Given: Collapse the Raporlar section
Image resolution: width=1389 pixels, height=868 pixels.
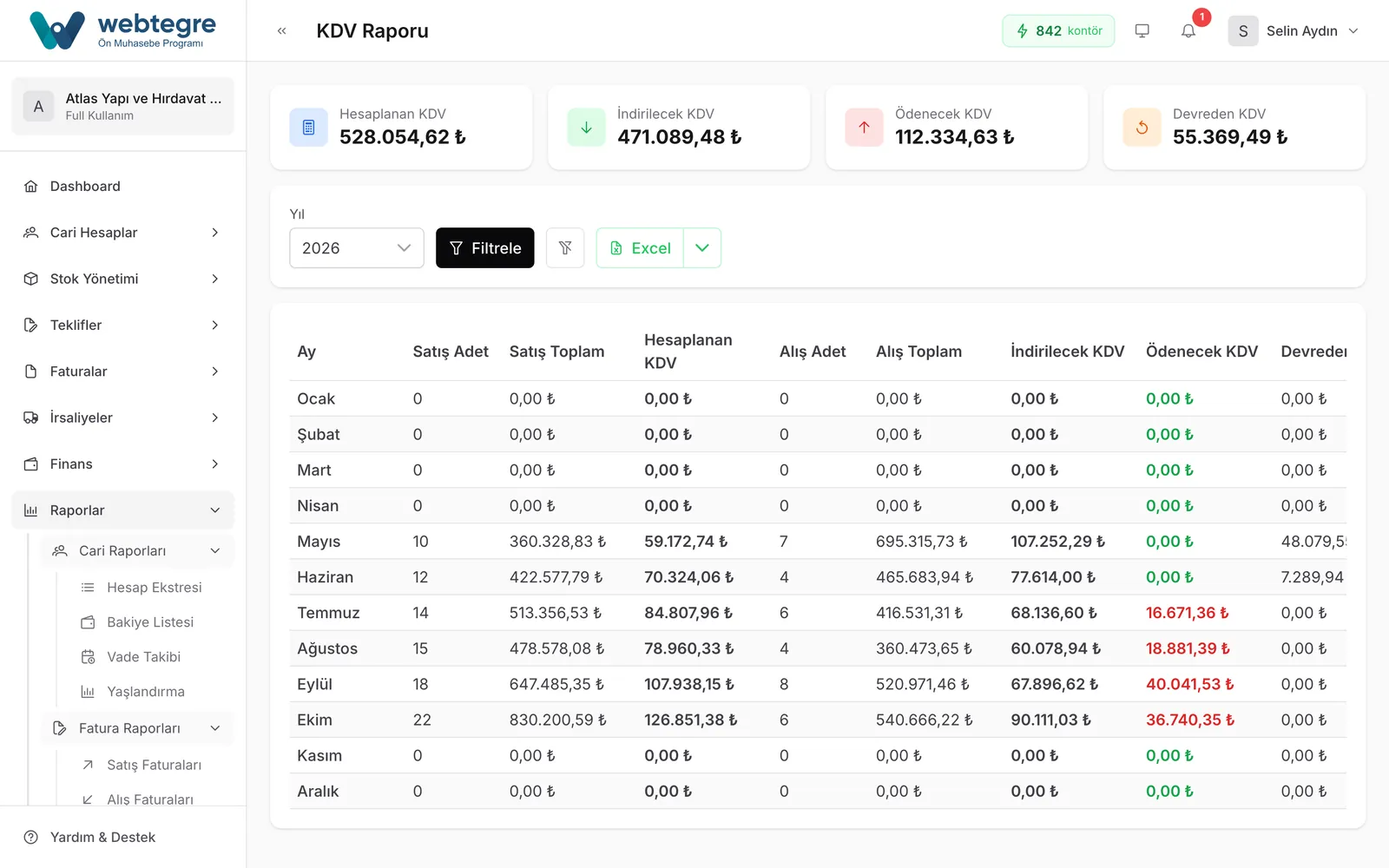Looking at the screenshot, I should pos(123,510).
